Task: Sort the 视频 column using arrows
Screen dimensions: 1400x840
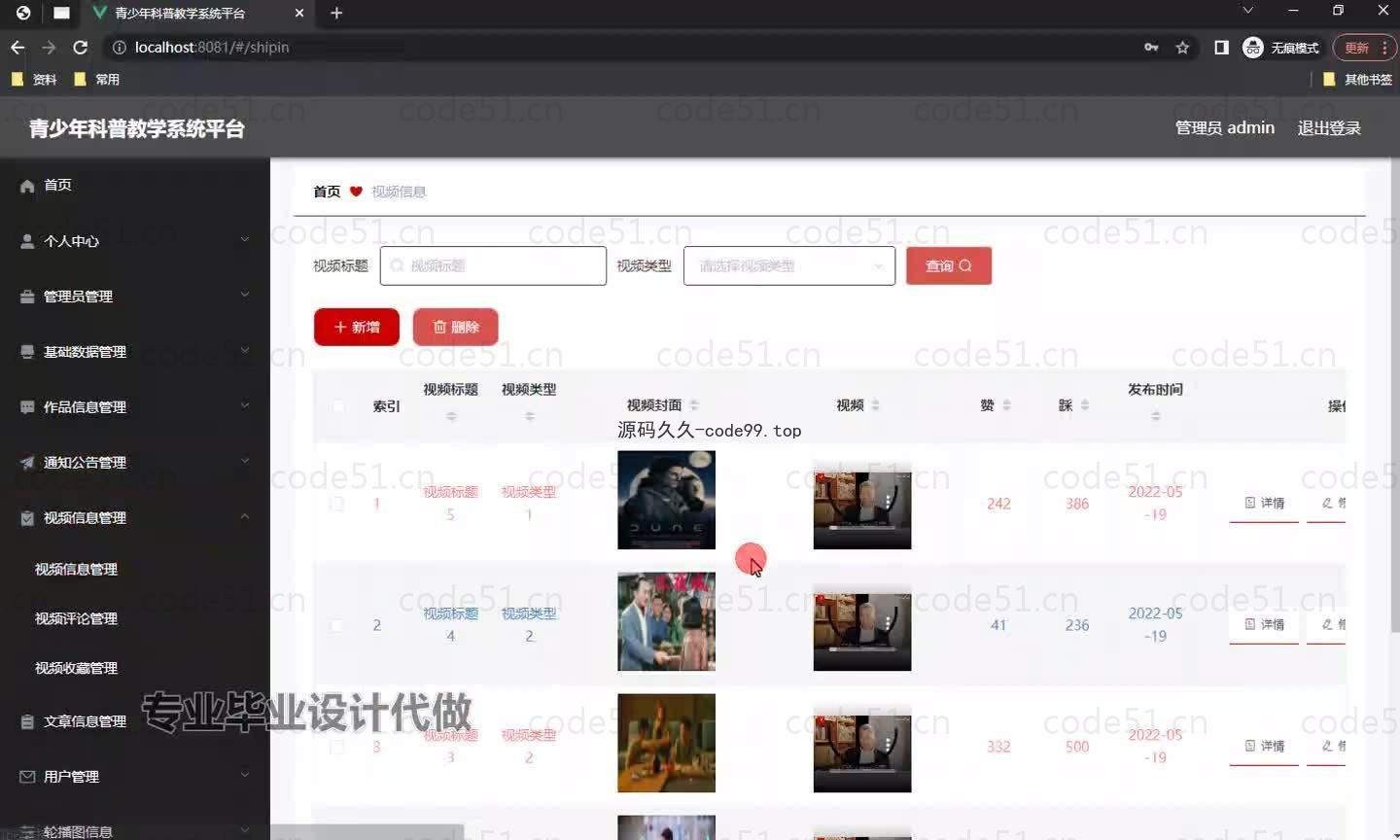Action: click(876, 405)
